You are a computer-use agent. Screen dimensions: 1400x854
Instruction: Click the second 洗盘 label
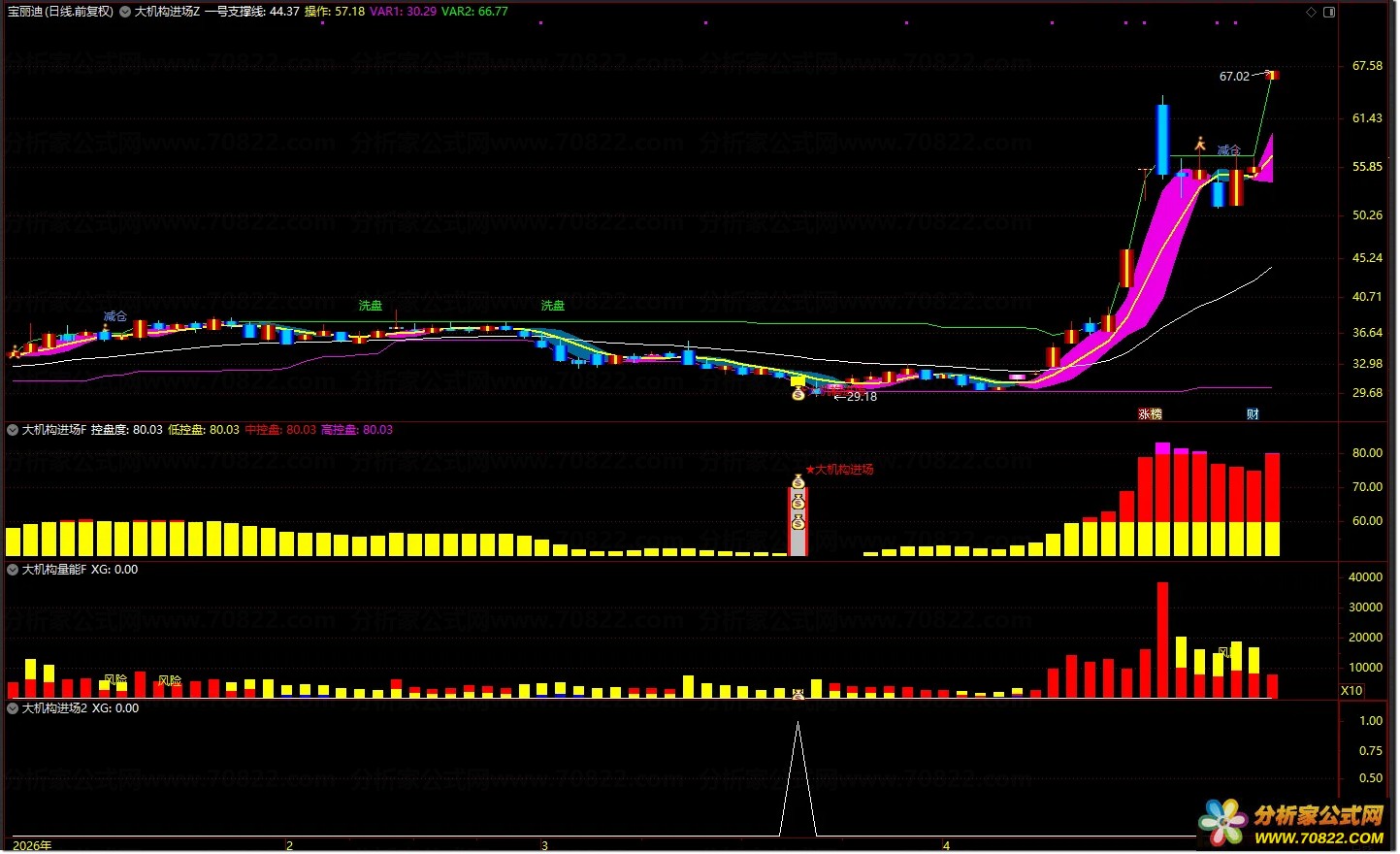pos(553,306)
